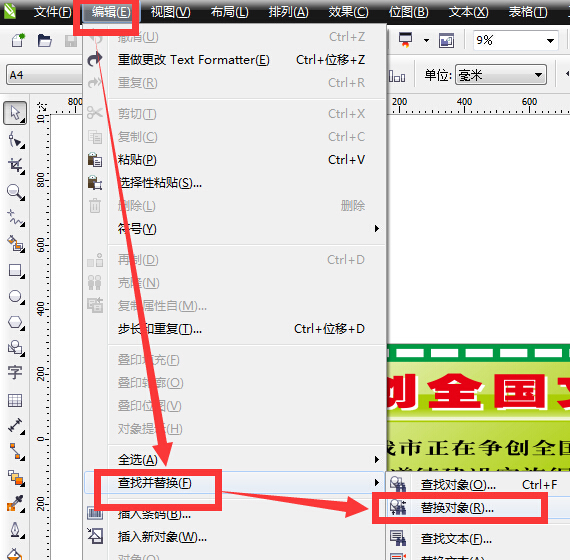This screenshot has height=560, width=570.
Task: Select the Dimension tool
Action: [x=15, y=425]
